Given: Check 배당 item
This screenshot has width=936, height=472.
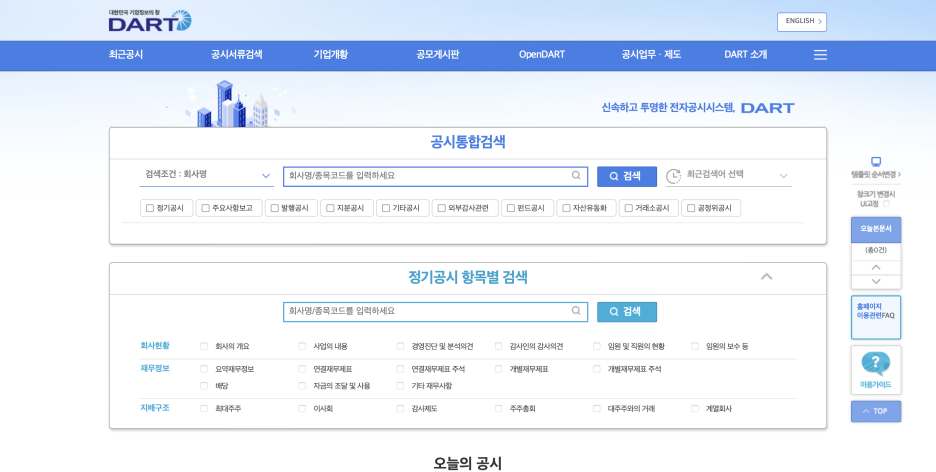Looking at the screenshot, I should pos(204,386).
